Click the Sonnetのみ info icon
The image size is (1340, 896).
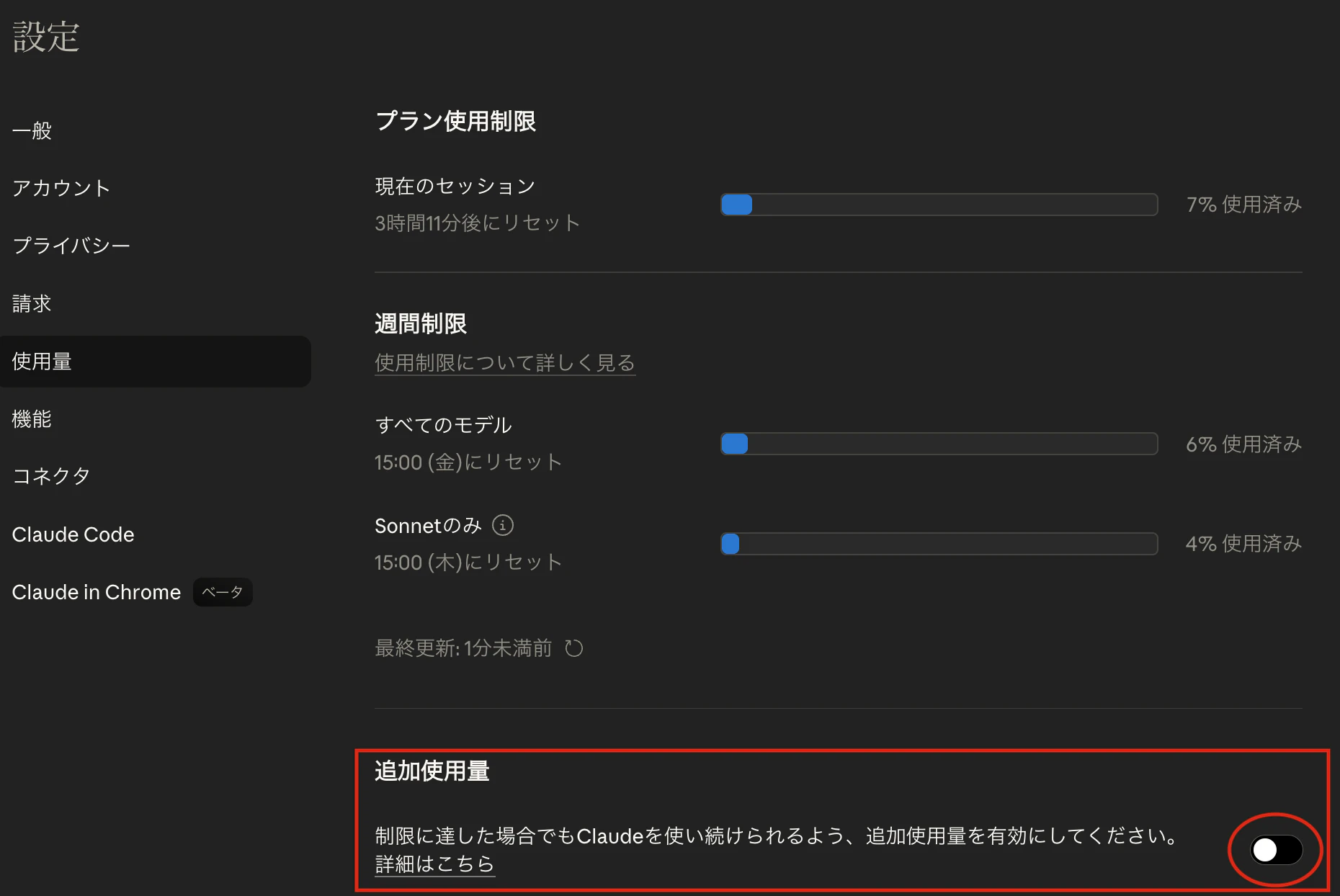(x=503, y=526)
